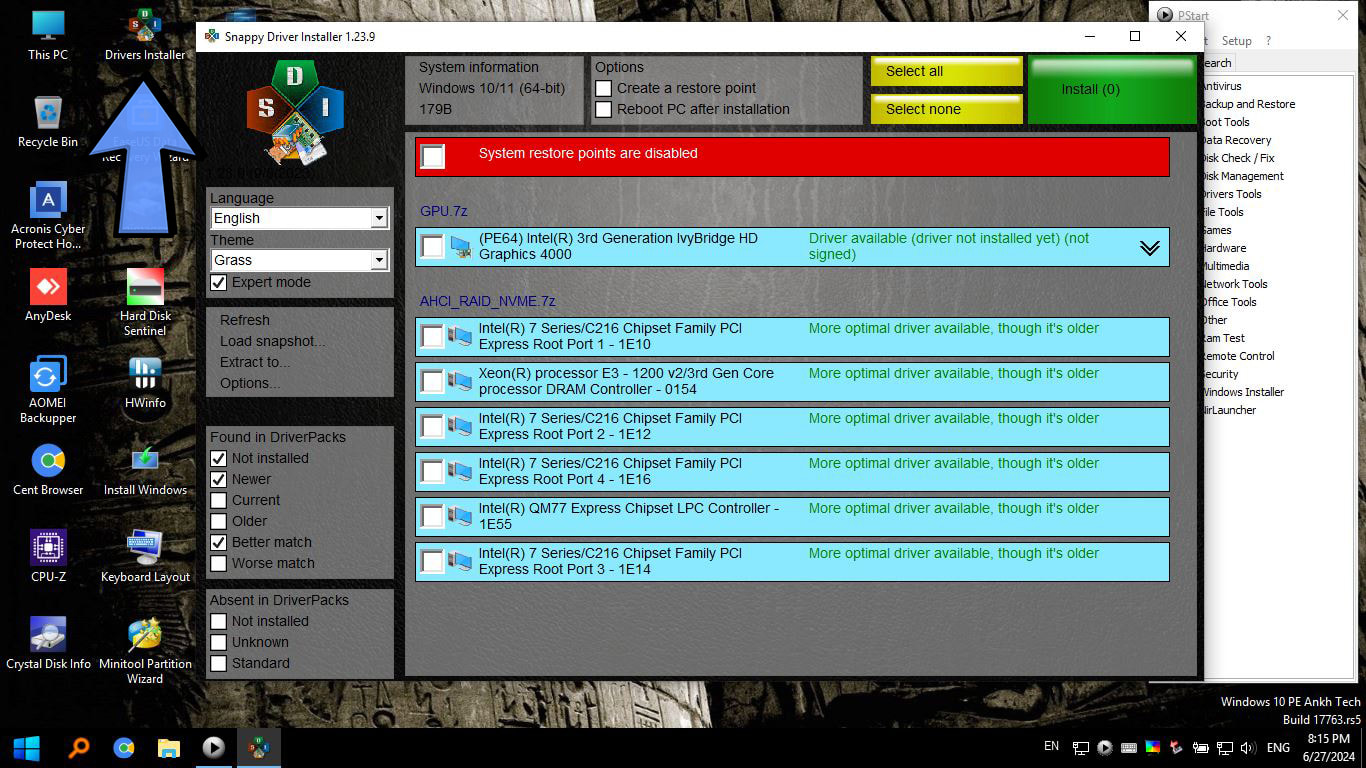1366x768 pixels.
Task: Enable the Create a restore point option
Action: click(602, 88)
